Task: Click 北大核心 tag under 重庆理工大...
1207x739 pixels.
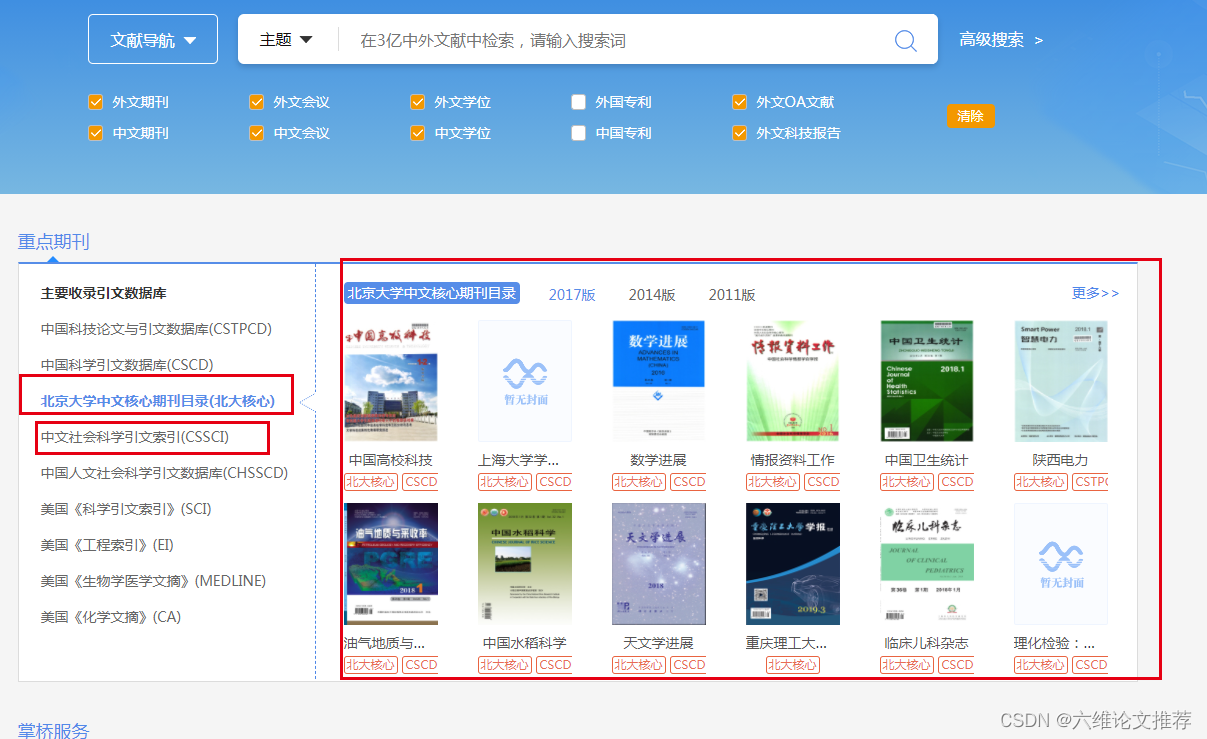Action: 793,665
